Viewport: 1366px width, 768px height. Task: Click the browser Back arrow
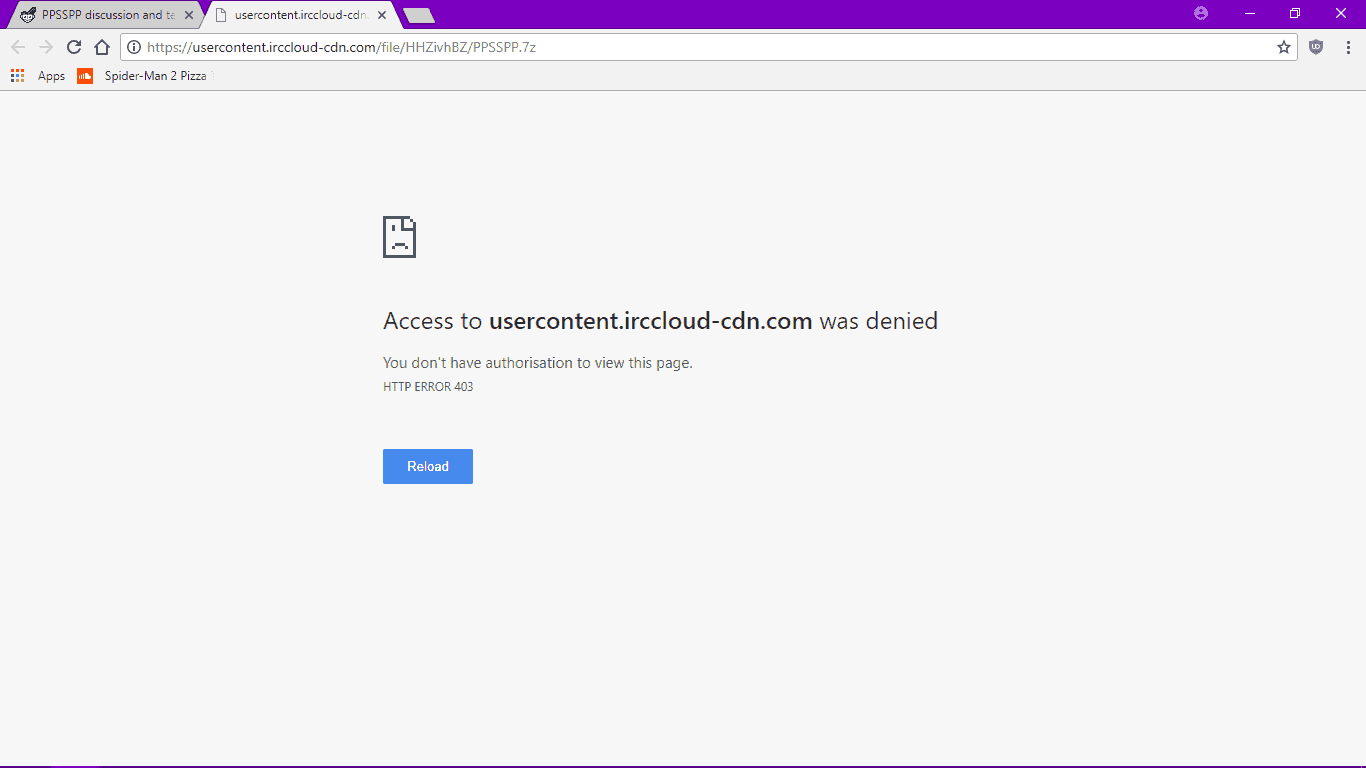point(18,47)
